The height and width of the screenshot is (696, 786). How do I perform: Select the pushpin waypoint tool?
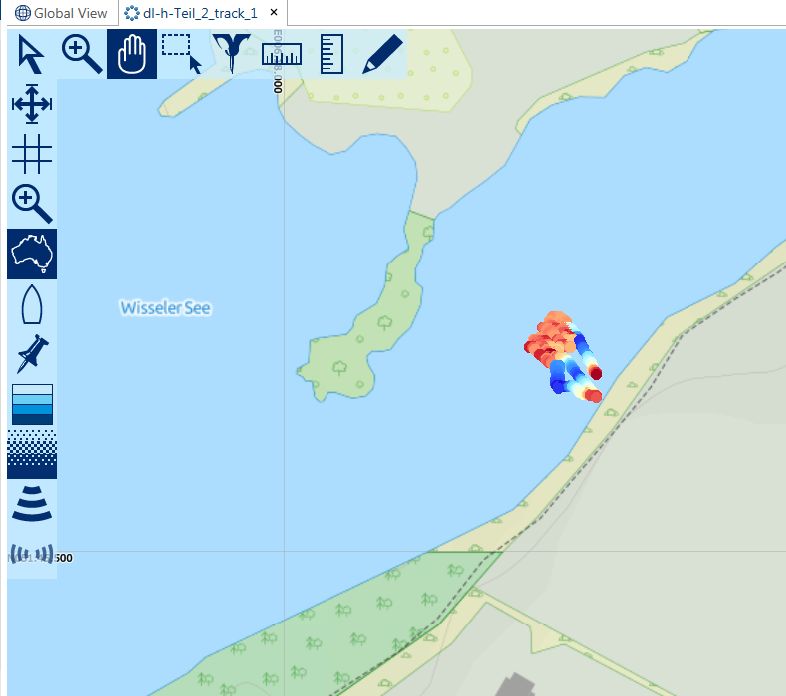[32, 354]
